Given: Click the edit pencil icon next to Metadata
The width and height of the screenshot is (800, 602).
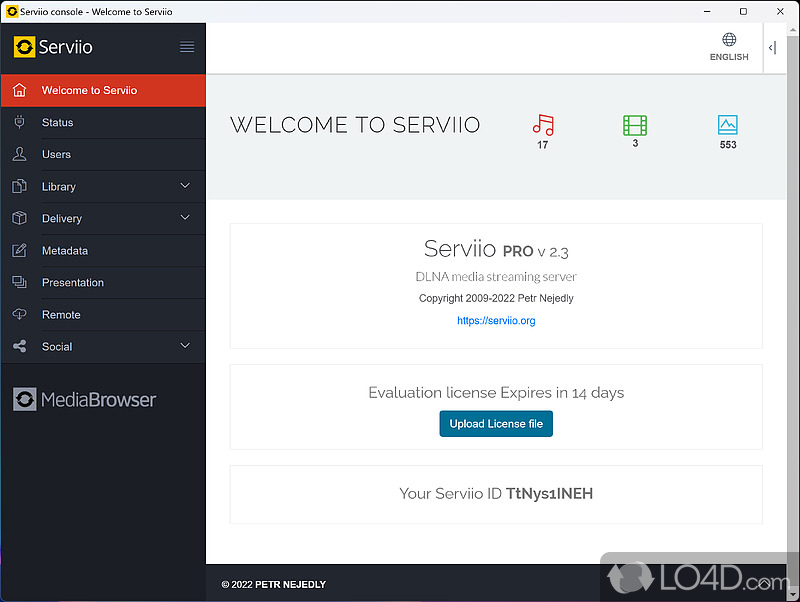Looking at the screenshot, I should point(19,250).
